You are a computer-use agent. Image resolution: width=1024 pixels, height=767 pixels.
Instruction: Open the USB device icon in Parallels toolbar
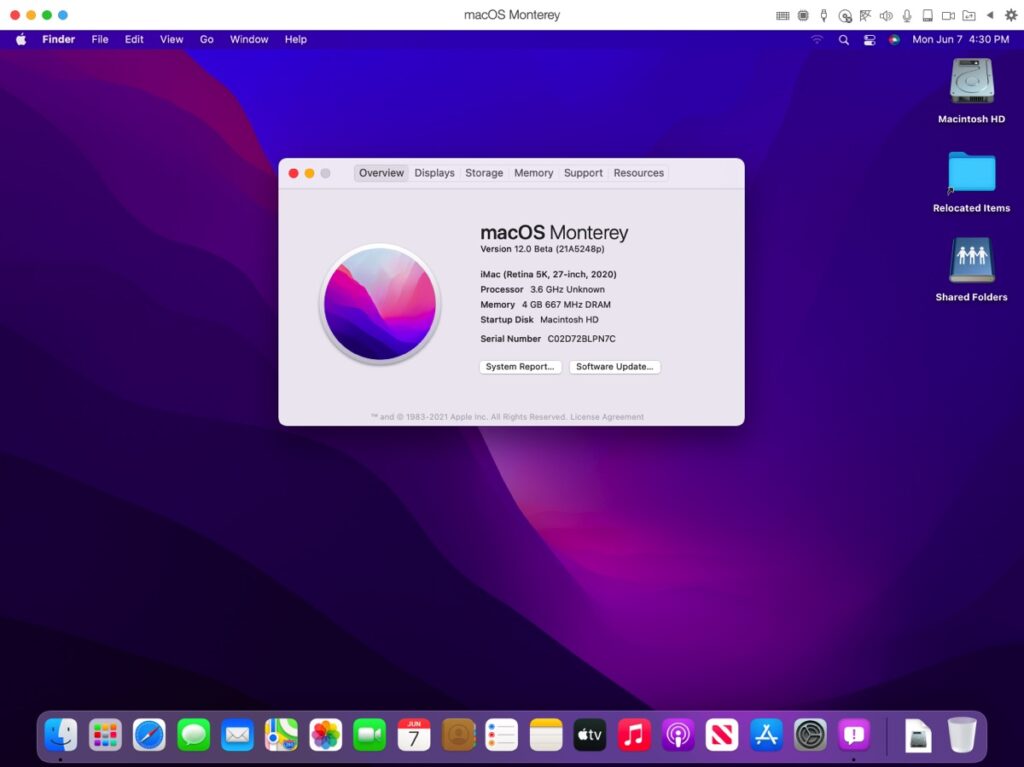pos(824,15)
